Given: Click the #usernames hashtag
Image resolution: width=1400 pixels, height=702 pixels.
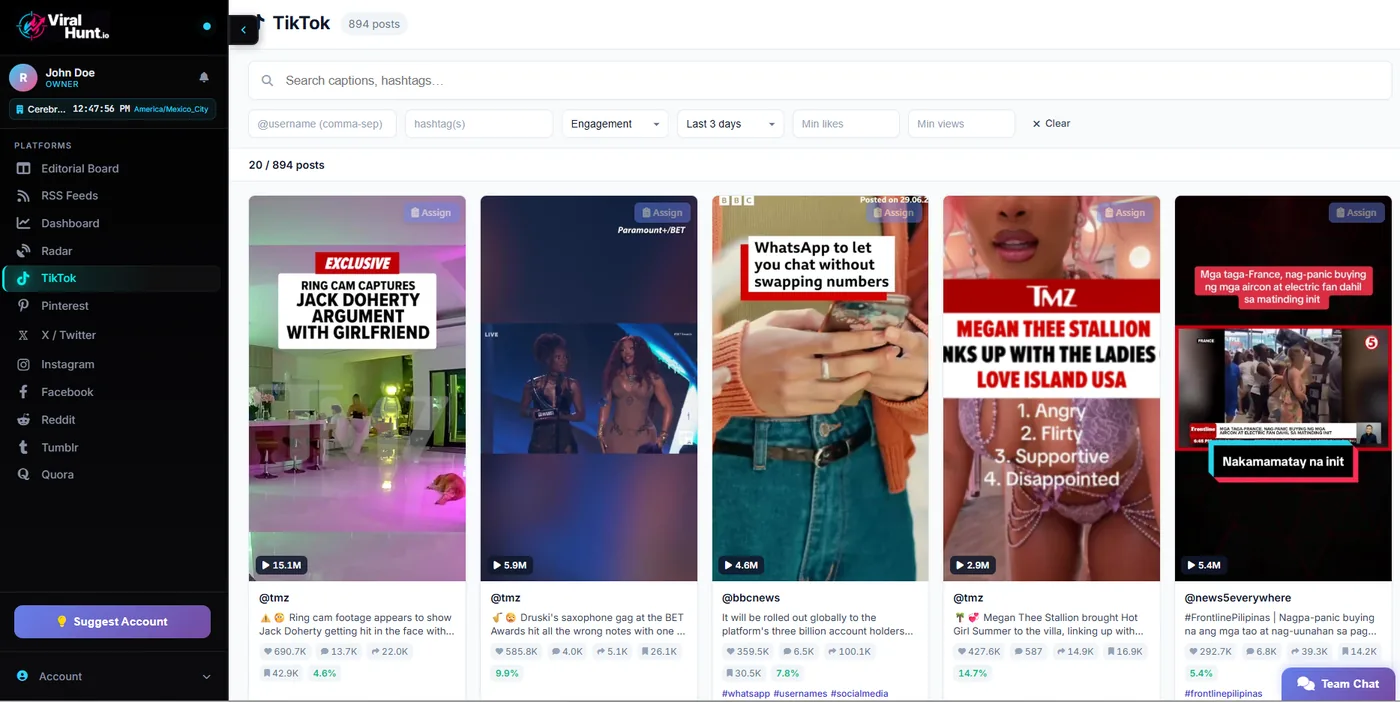Looking at the screenshot, I should [800, 693].
